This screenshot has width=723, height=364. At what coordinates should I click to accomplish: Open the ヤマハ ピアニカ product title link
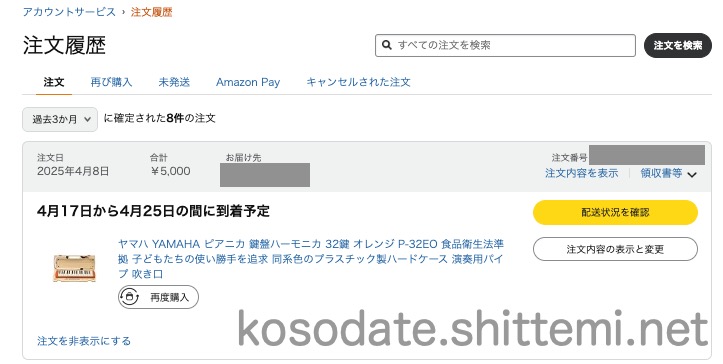coord(311,258)
